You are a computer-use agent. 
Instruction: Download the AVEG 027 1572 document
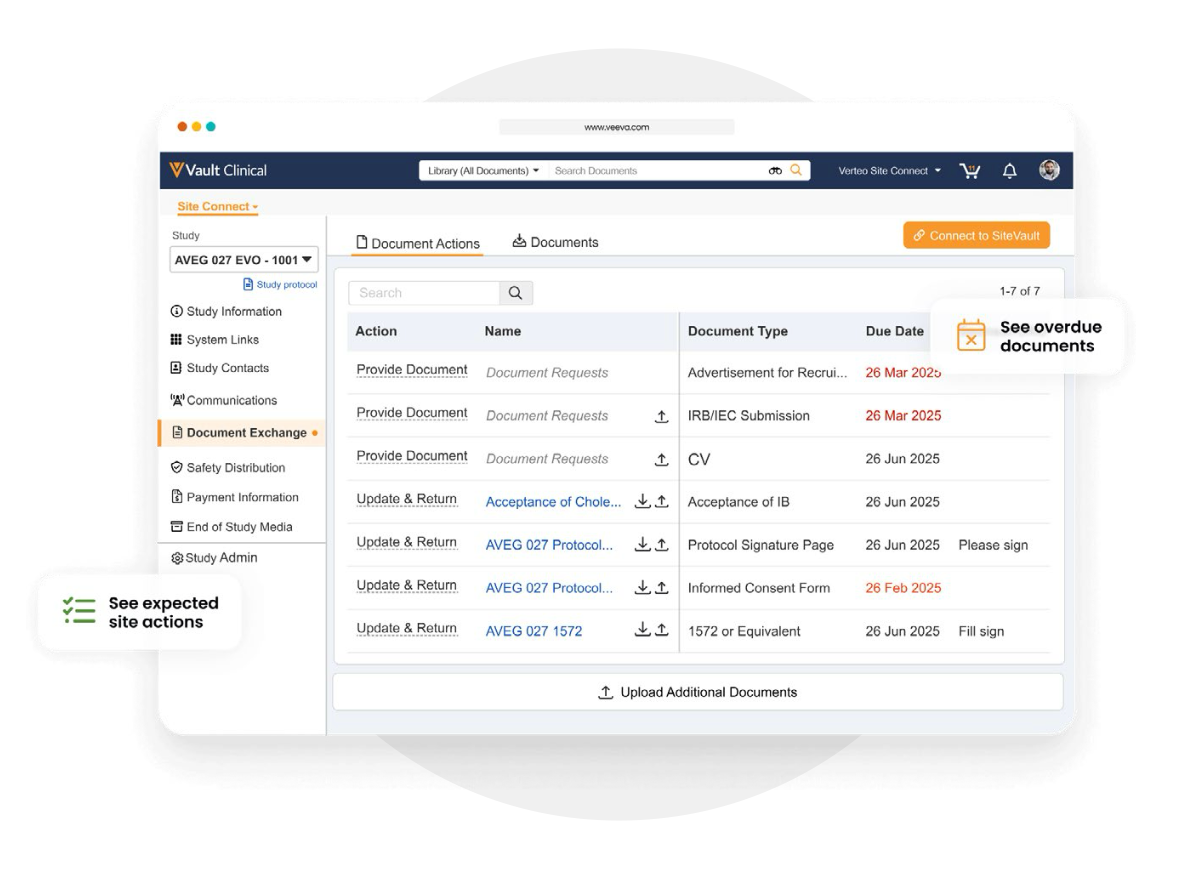pyautogui.click(x=642, y=630)
